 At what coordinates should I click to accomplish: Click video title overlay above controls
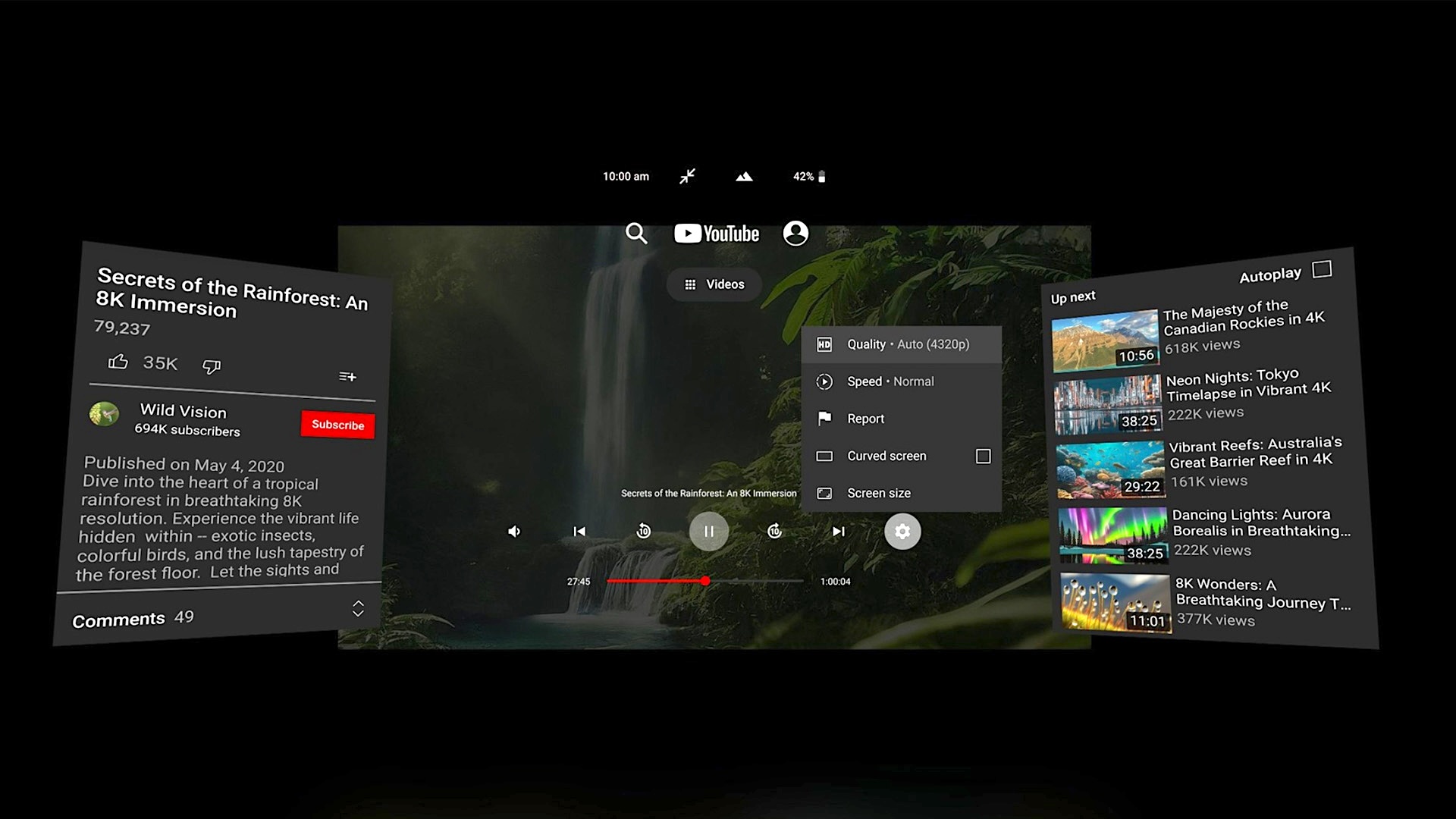tap(708, 493)
